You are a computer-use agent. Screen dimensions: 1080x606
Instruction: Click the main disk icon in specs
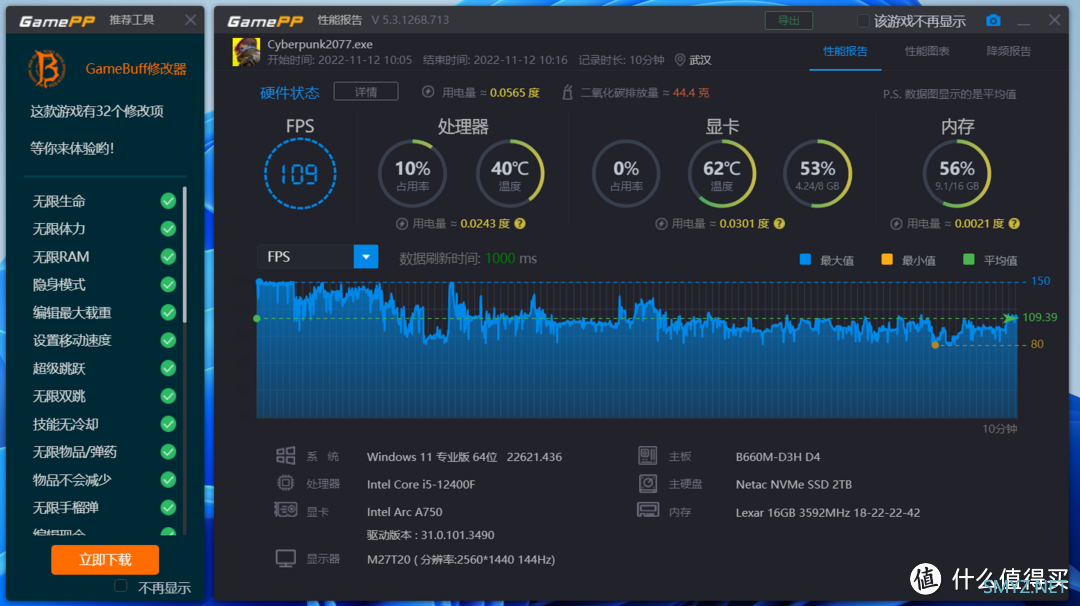(647, 483)
